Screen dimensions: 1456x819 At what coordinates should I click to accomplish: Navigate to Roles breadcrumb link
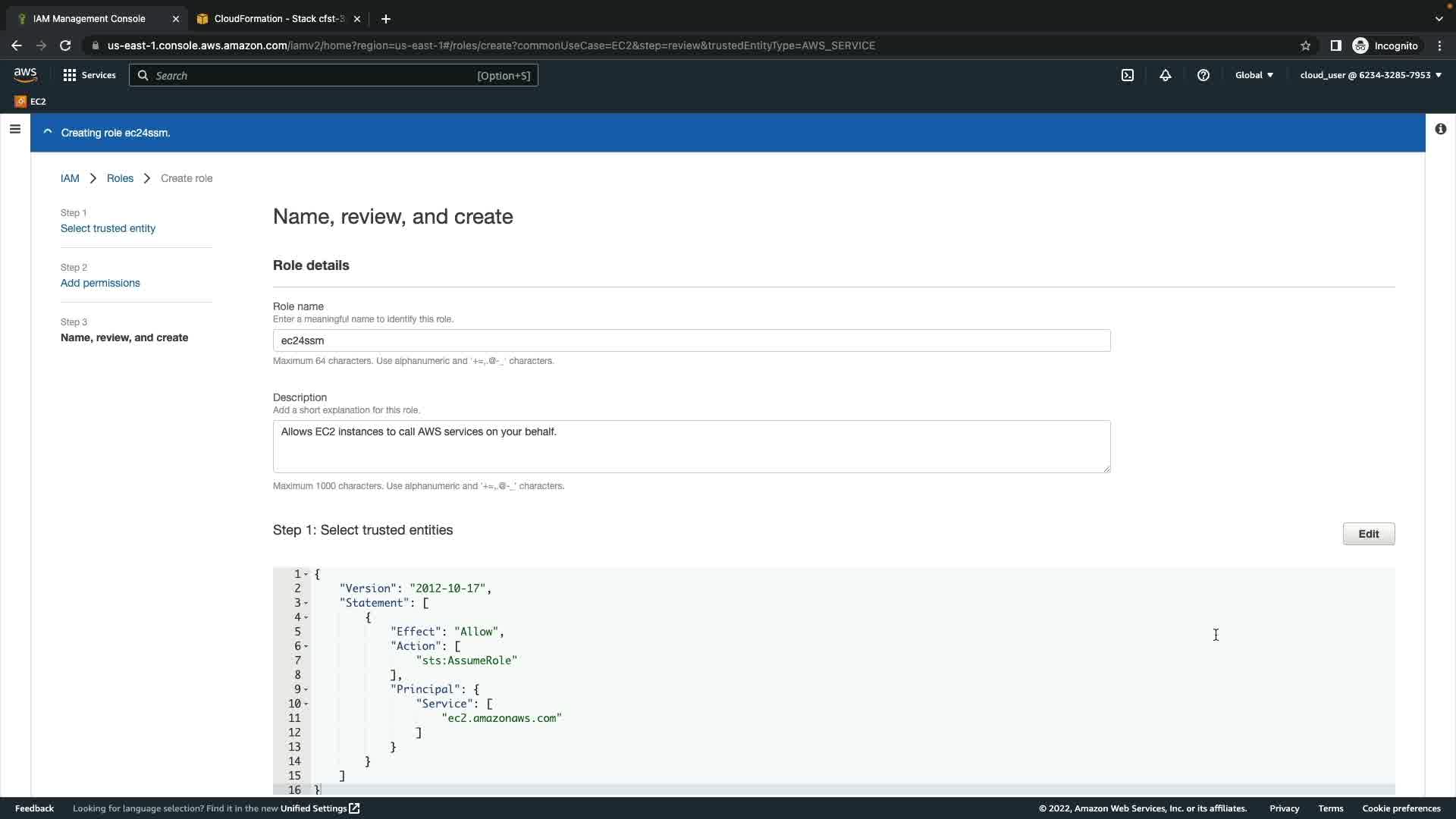[x=120, y=178]
